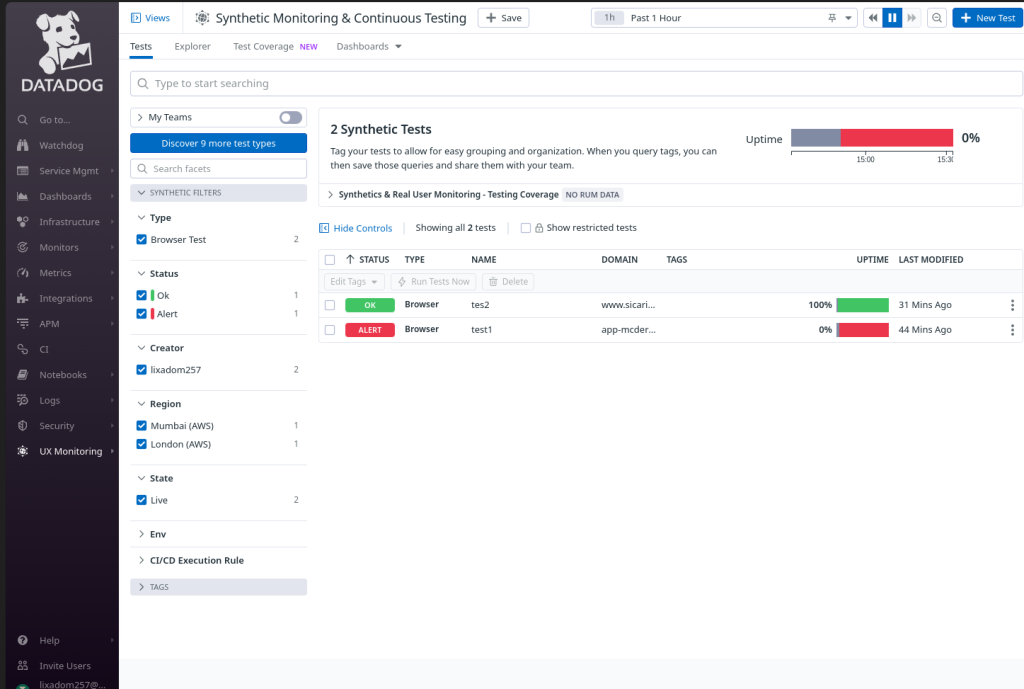Open Test Coverage tab
Screen dimensions: 1024x689
(x=275, y=46)
